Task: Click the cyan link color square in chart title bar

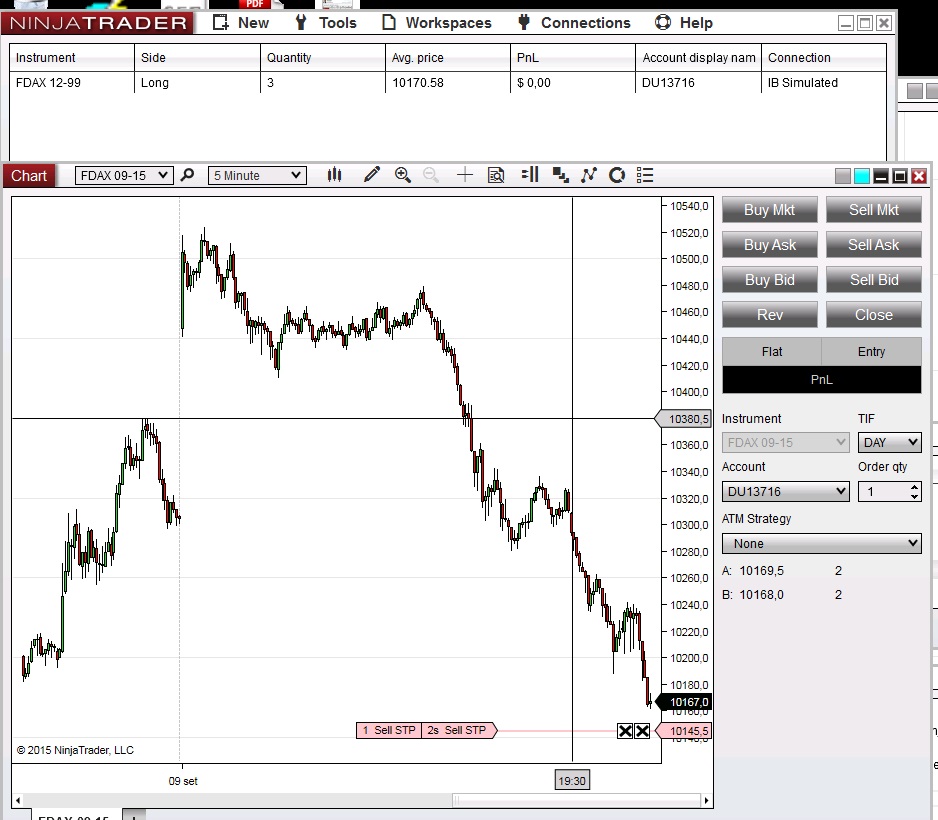Action: pyautogui.click(x=861, y=176)
